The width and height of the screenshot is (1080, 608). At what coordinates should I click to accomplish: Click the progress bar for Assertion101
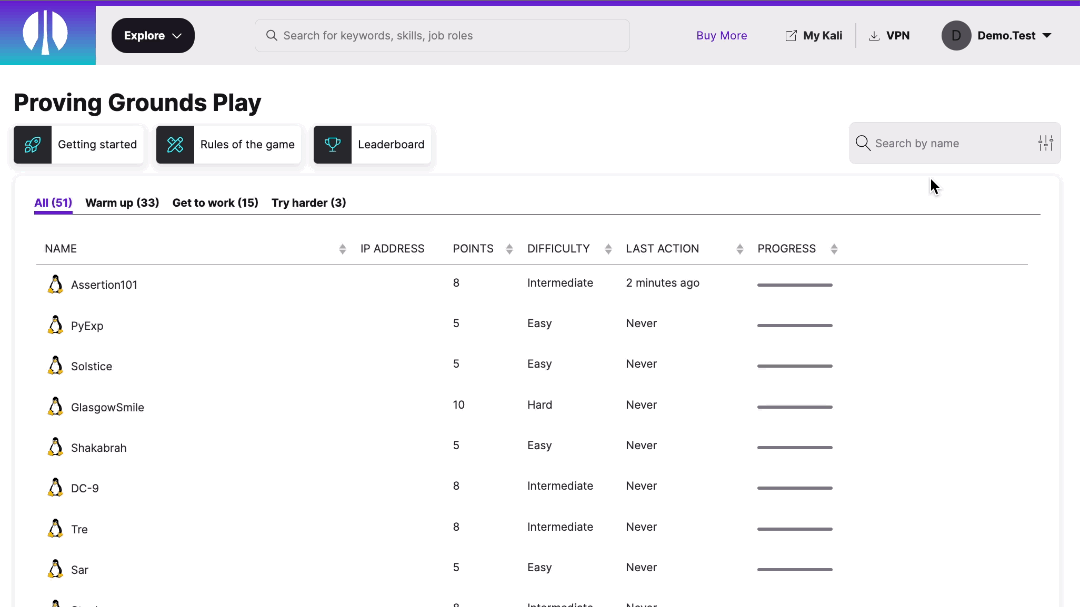794,284
